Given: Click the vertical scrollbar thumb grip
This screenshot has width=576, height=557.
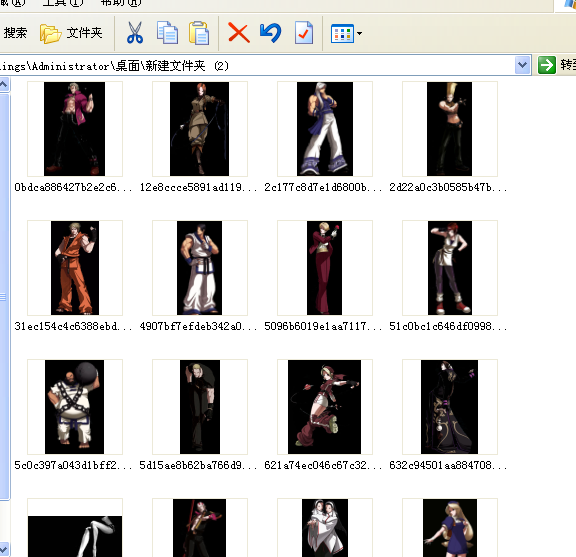Looking at the screenshot, I should point(3,297).
